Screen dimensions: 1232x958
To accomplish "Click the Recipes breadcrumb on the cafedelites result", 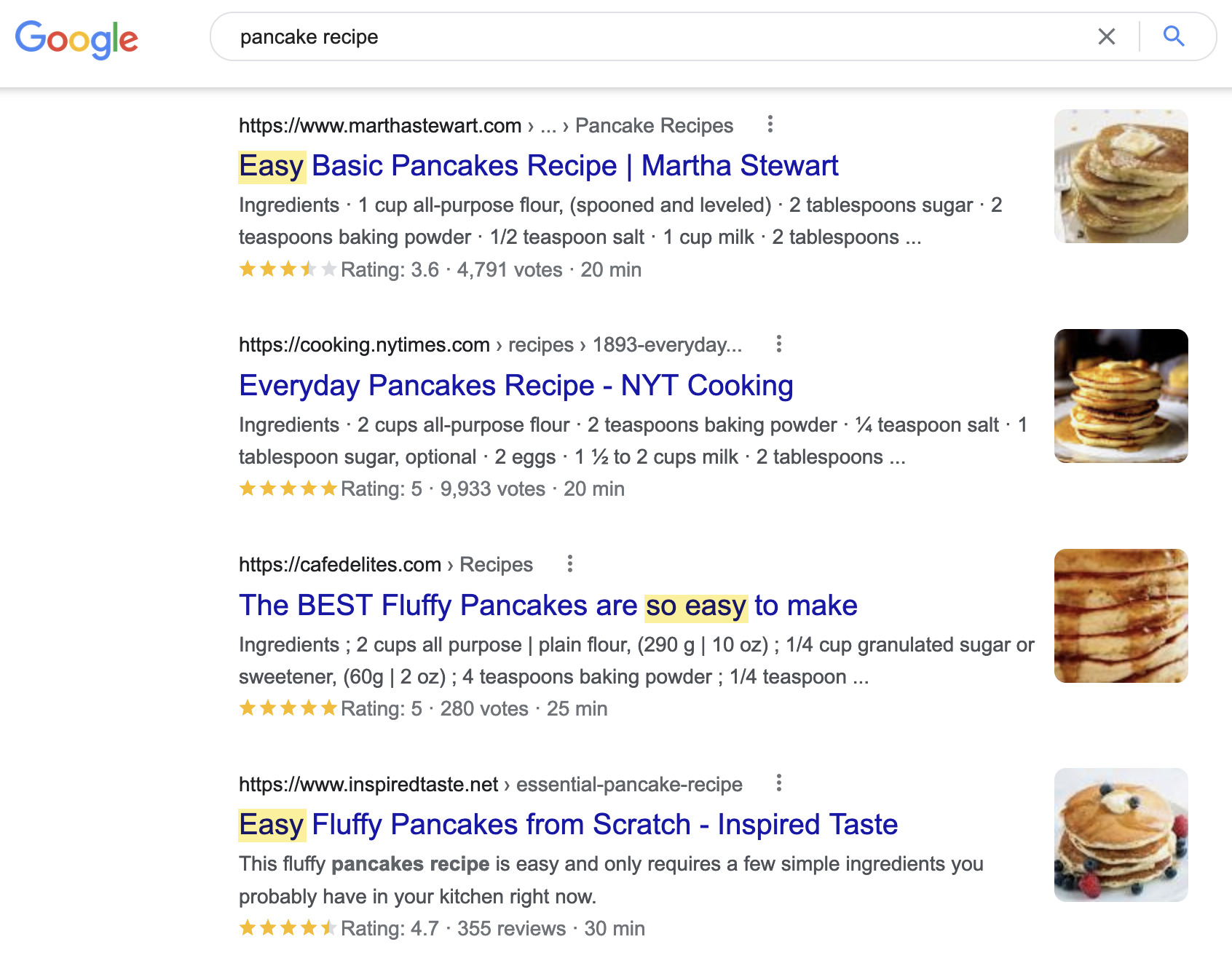I will [x=496, y=564].
